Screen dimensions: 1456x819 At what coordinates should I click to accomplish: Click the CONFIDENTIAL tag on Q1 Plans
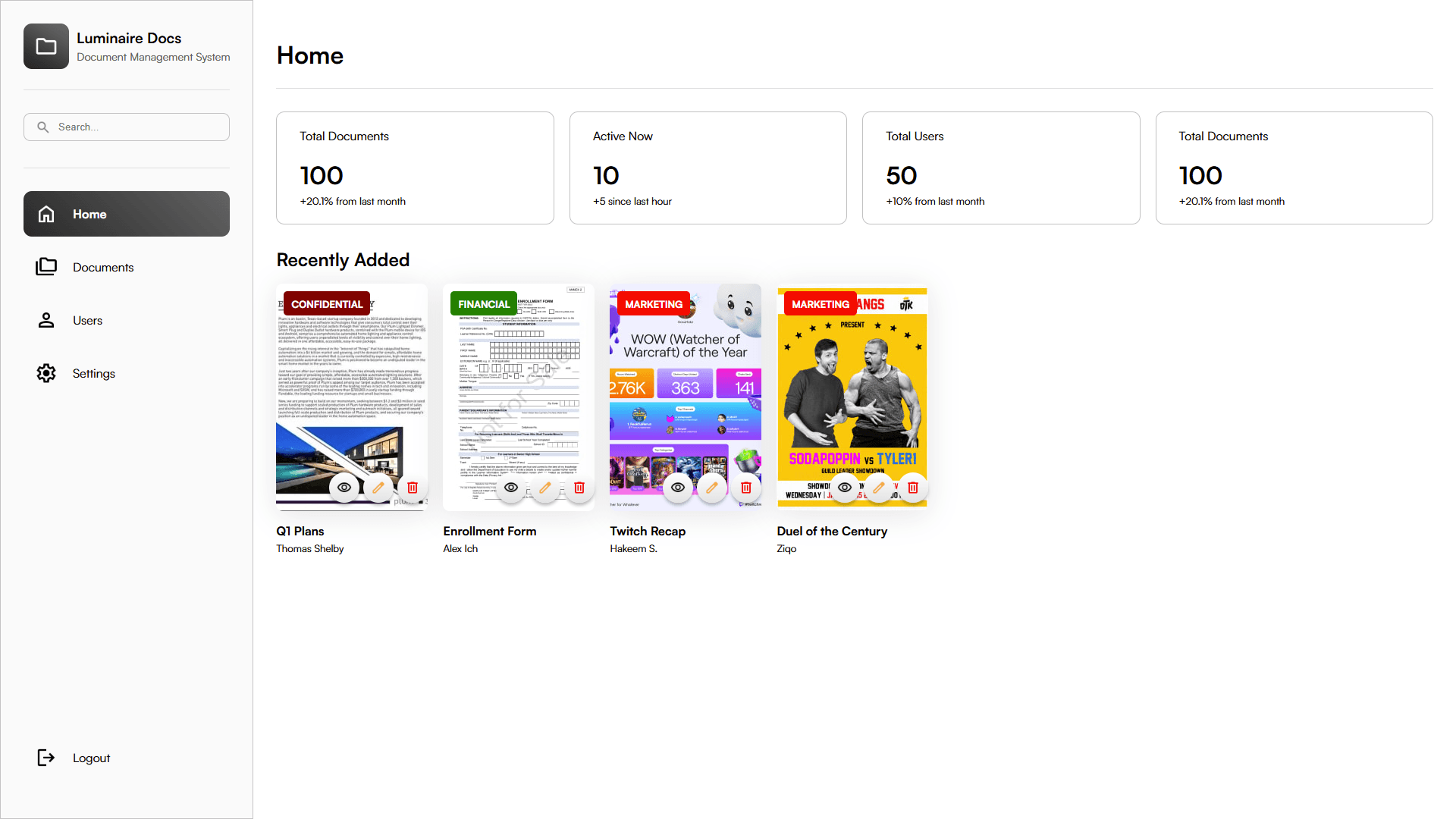point(327,304)
